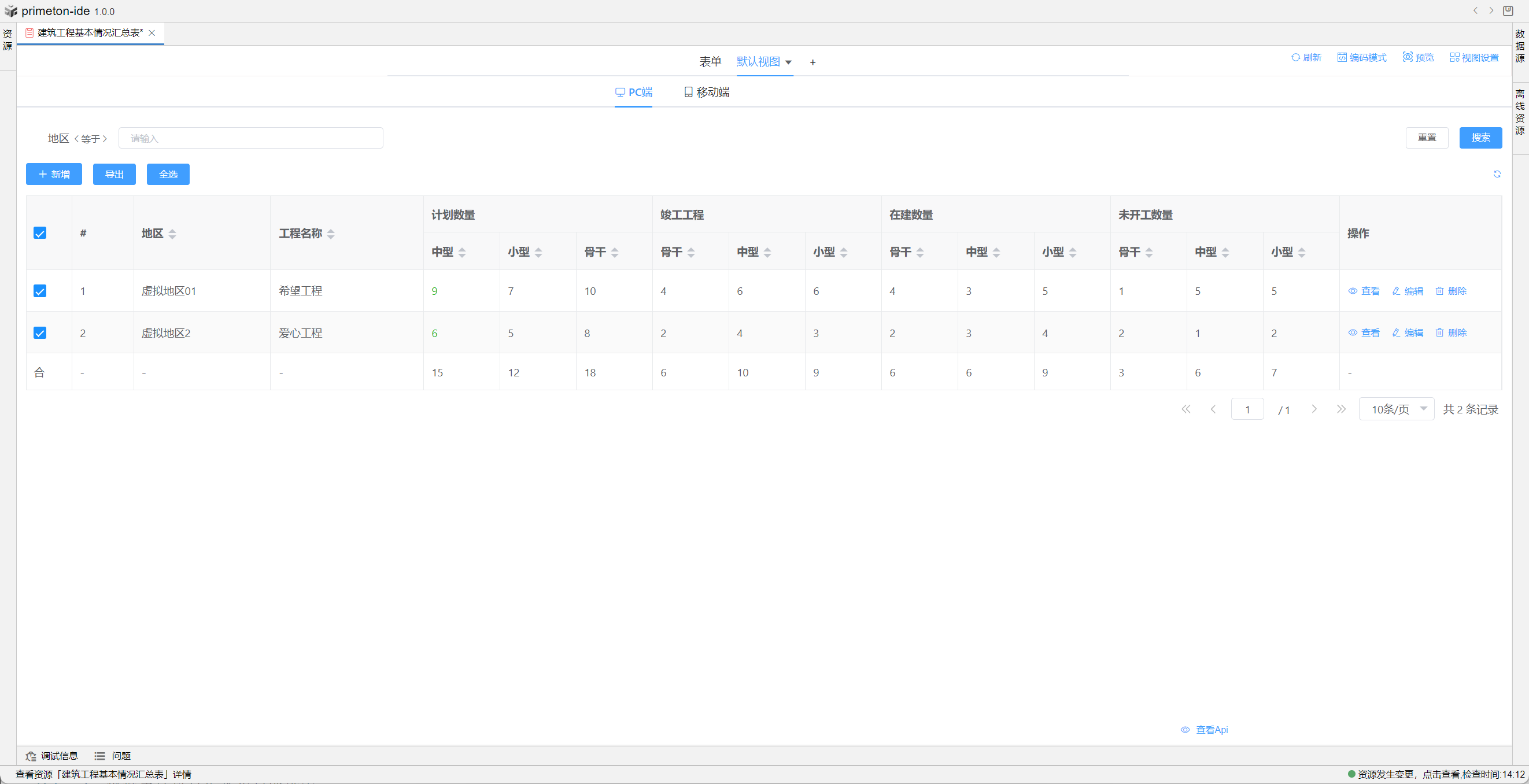The height and width of the screenshot is (784, 1529).
Task: Expand the 默认视图 dropdown arrow
Action: tap(788, 62)
